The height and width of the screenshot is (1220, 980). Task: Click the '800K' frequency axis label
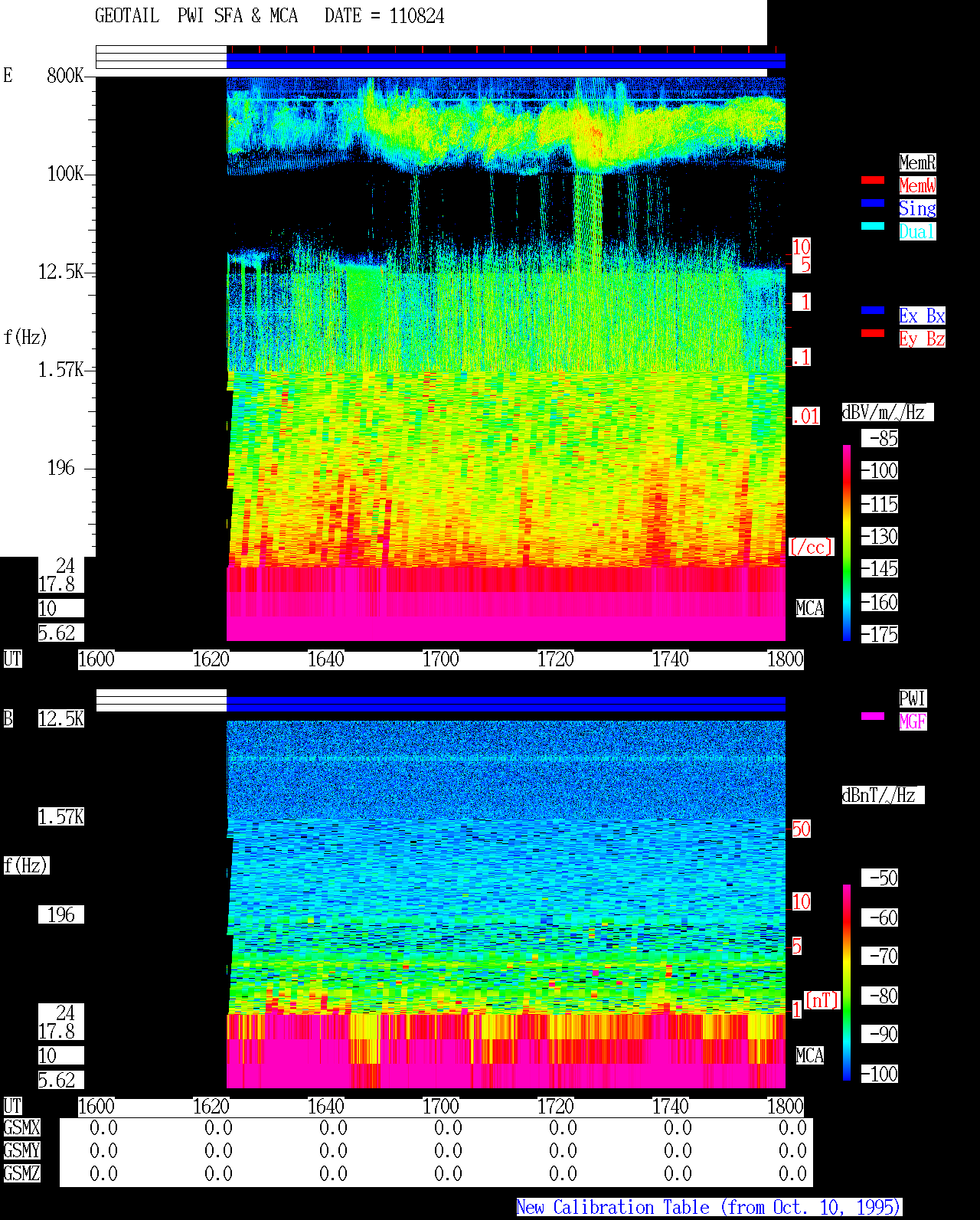pyautogui.click(x=65, y=75)
